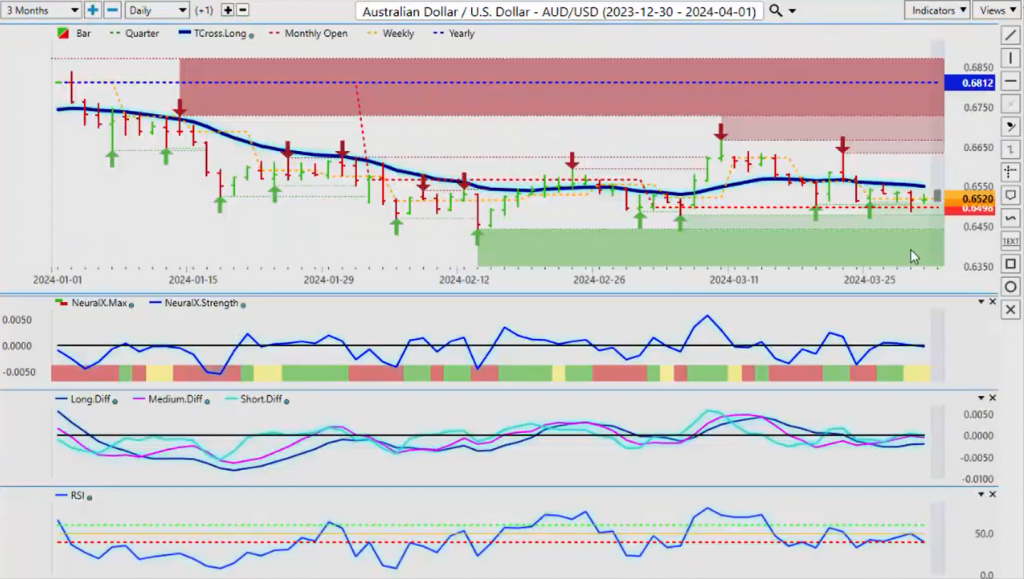This screenshot has width=1024, height=579.
Task: Open the Views menu
Action: click(997, 10)
